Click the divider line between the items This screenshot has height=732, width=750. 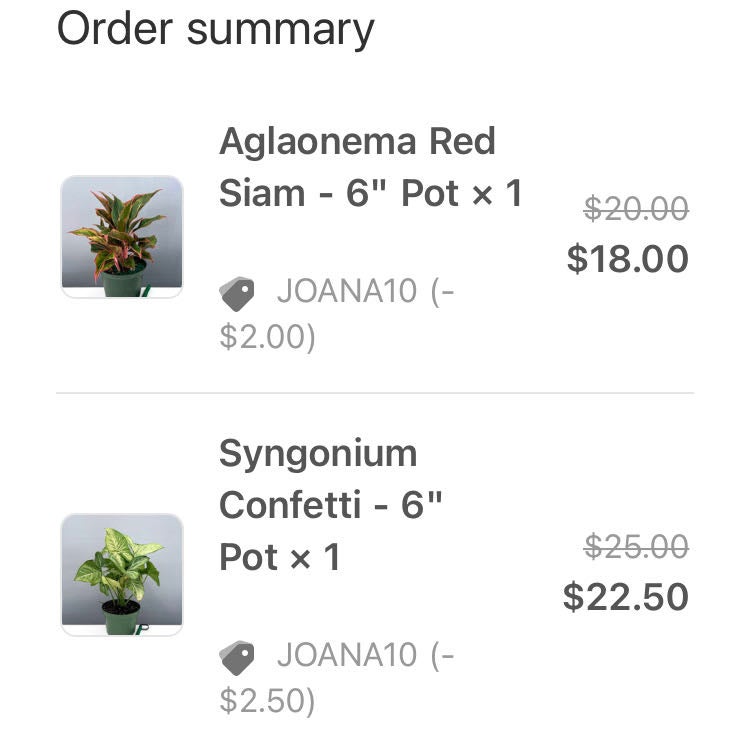coord(375,393)
